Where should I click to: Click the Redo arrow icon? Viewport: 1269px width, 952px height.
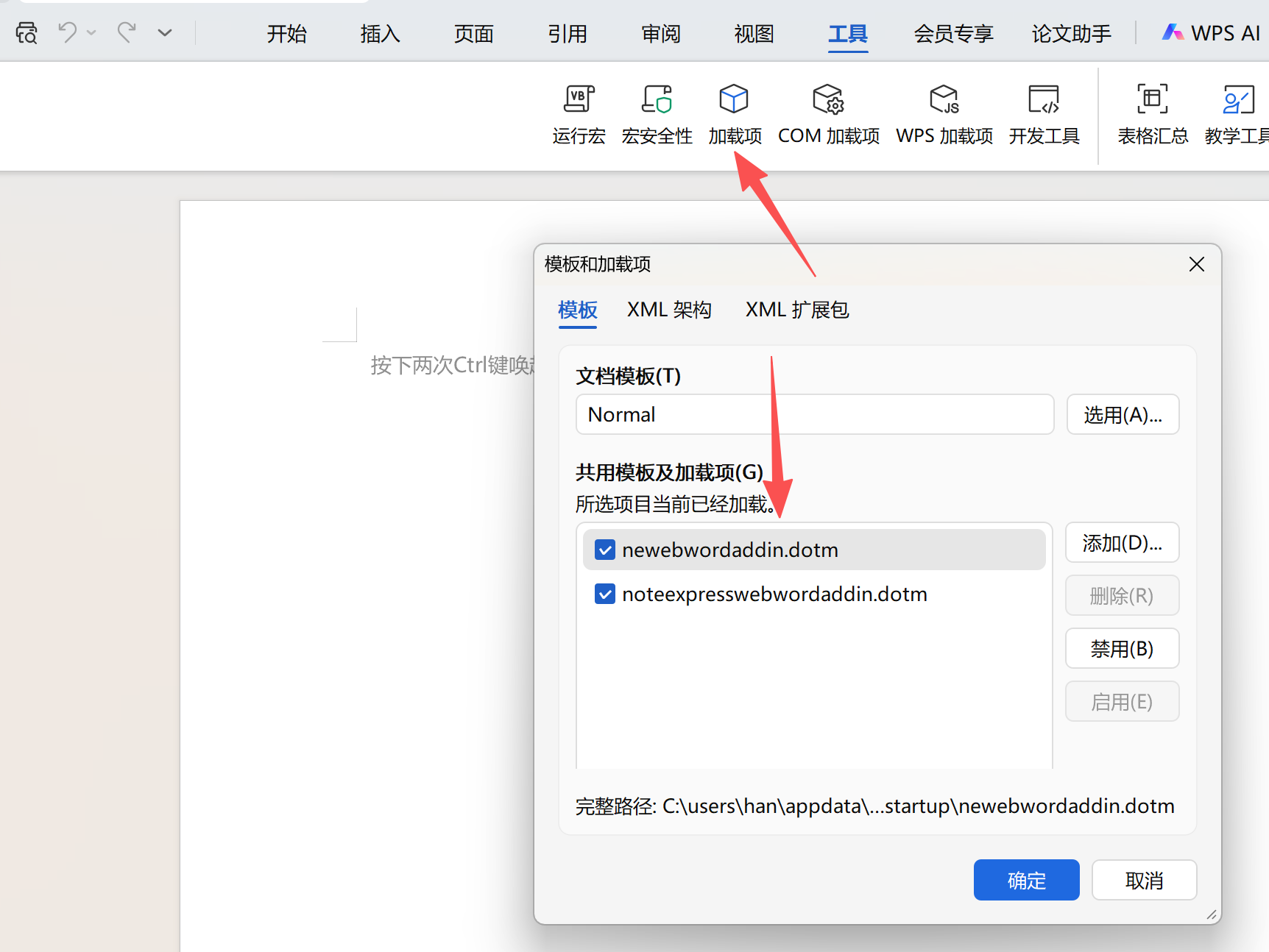coord(127,32)
